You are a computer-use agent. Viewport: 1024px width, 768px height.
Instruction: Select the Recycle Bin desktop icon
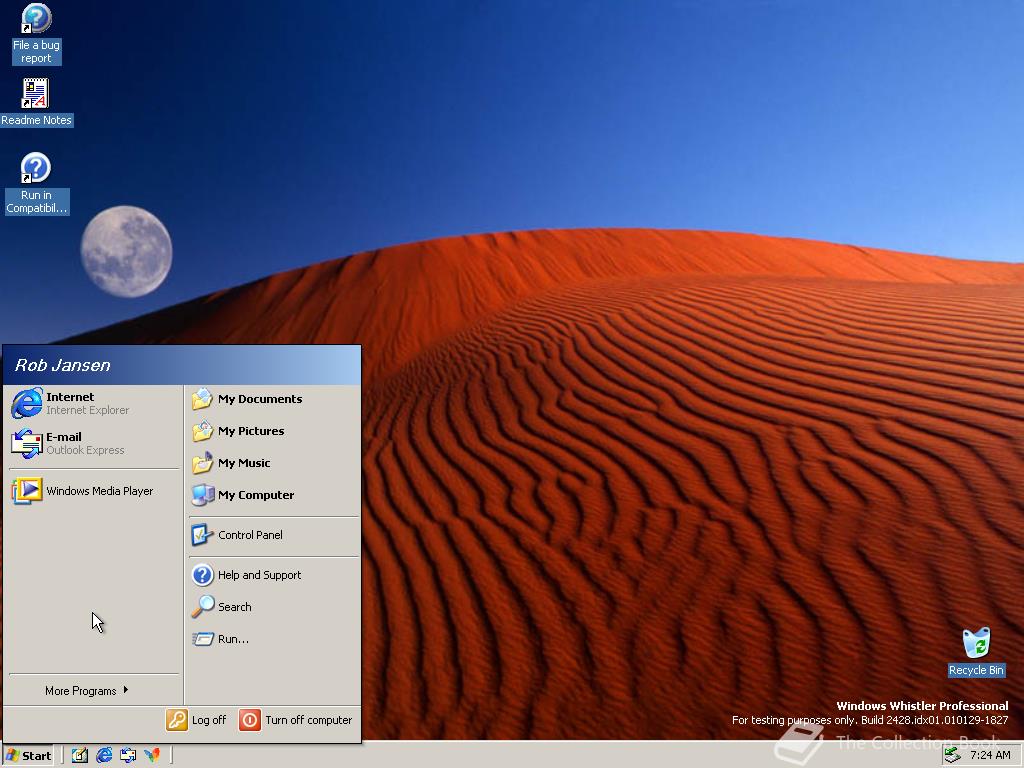coord(976,652)
